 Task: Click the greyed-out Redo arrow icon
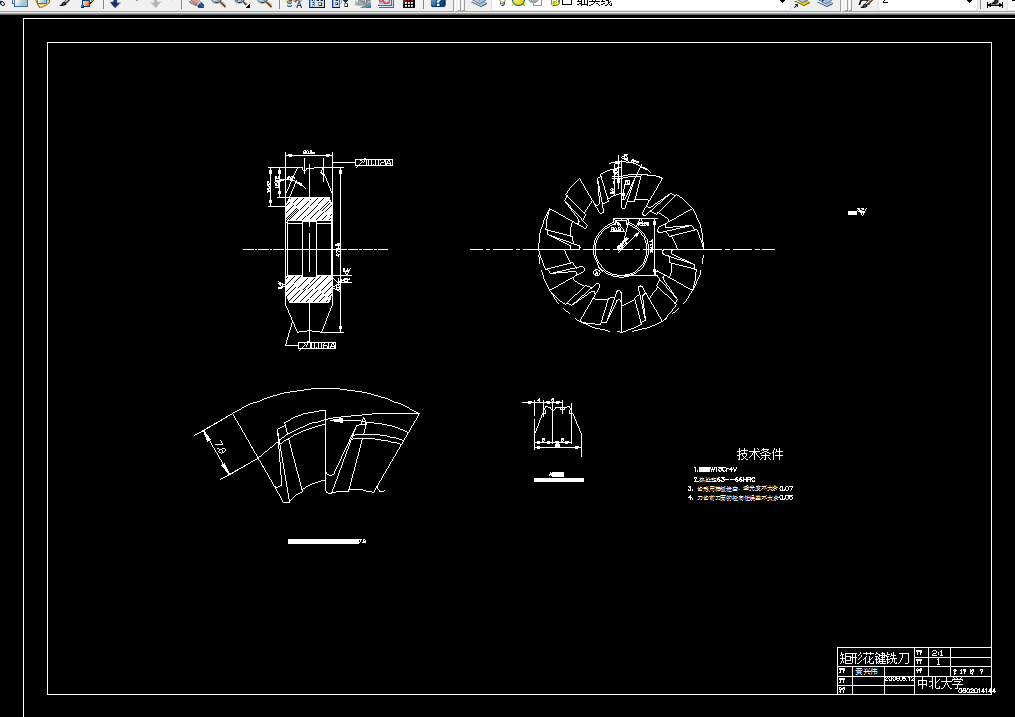pyautogui.click(x=156, y=3)
